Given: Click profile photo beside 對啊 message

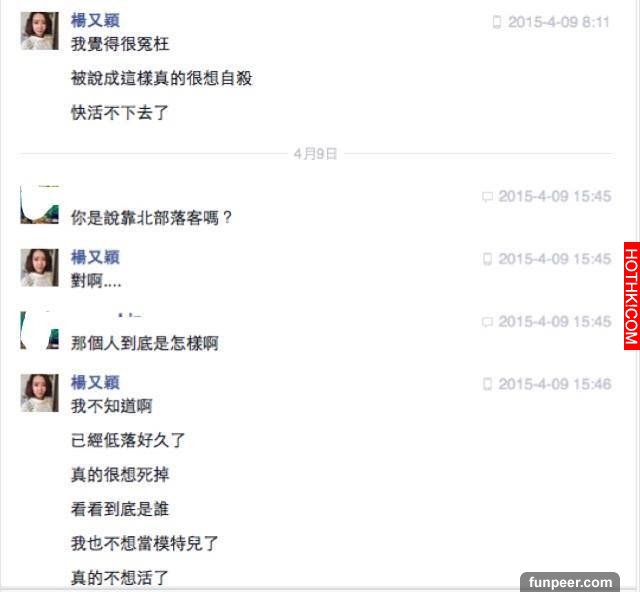Looking at the screenshot, I should (x=40, y=267).
